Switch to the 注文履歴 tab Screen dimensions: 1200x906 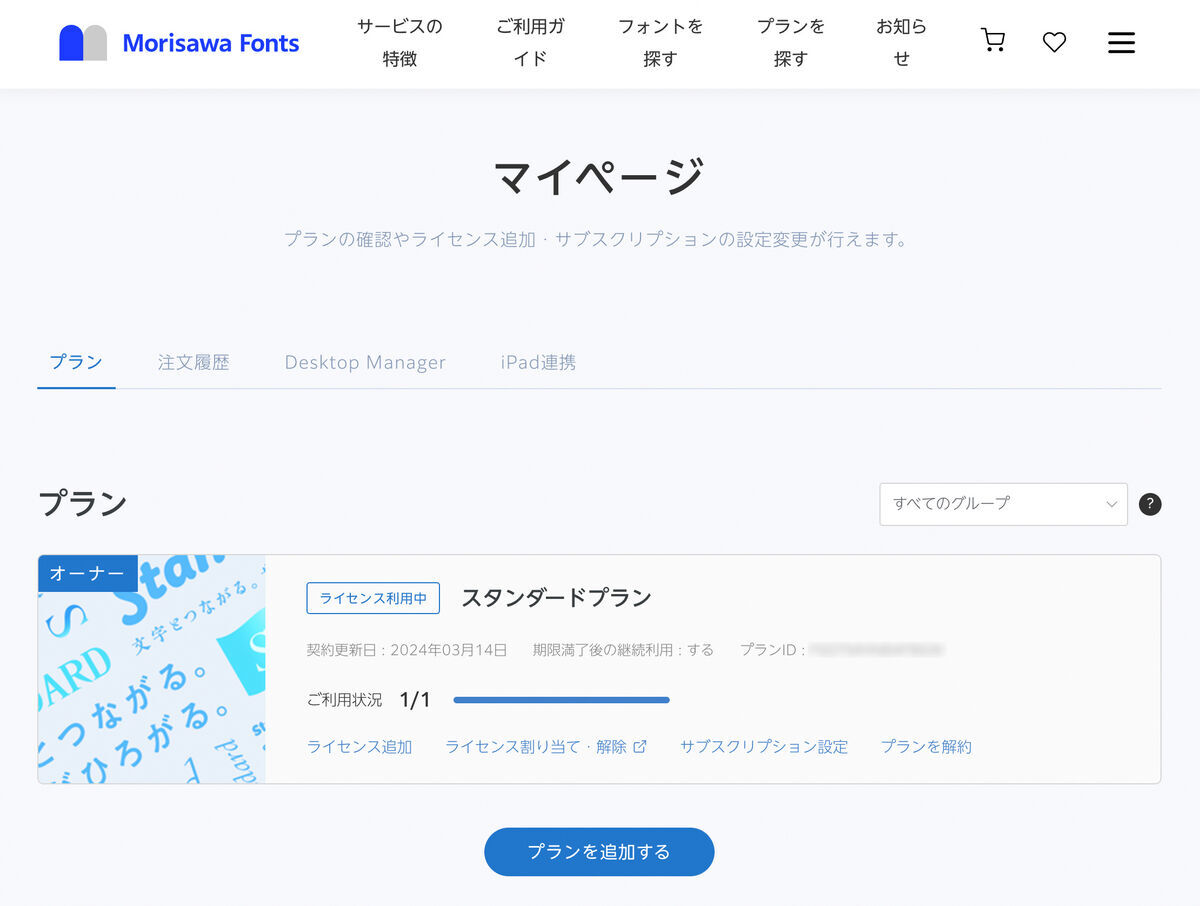pos(193,363)
